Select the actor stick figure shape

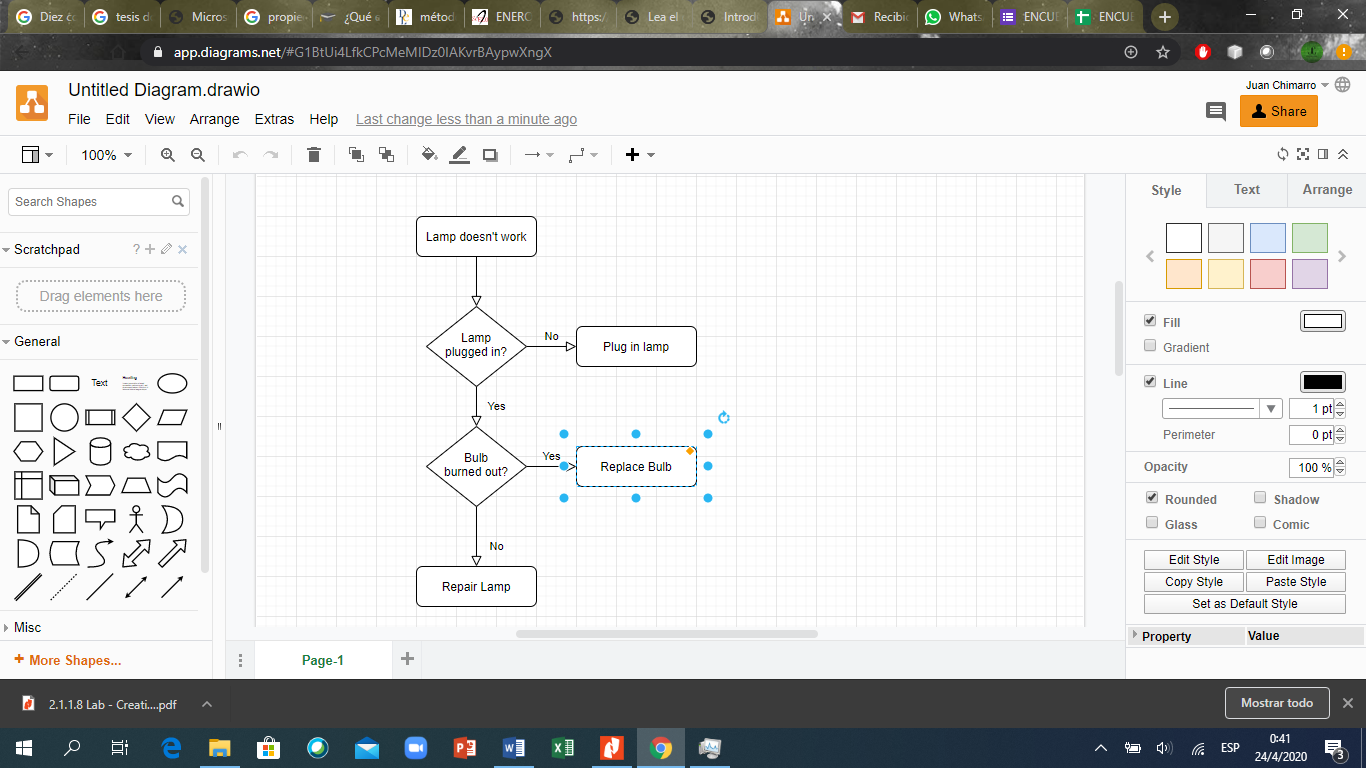136,519
